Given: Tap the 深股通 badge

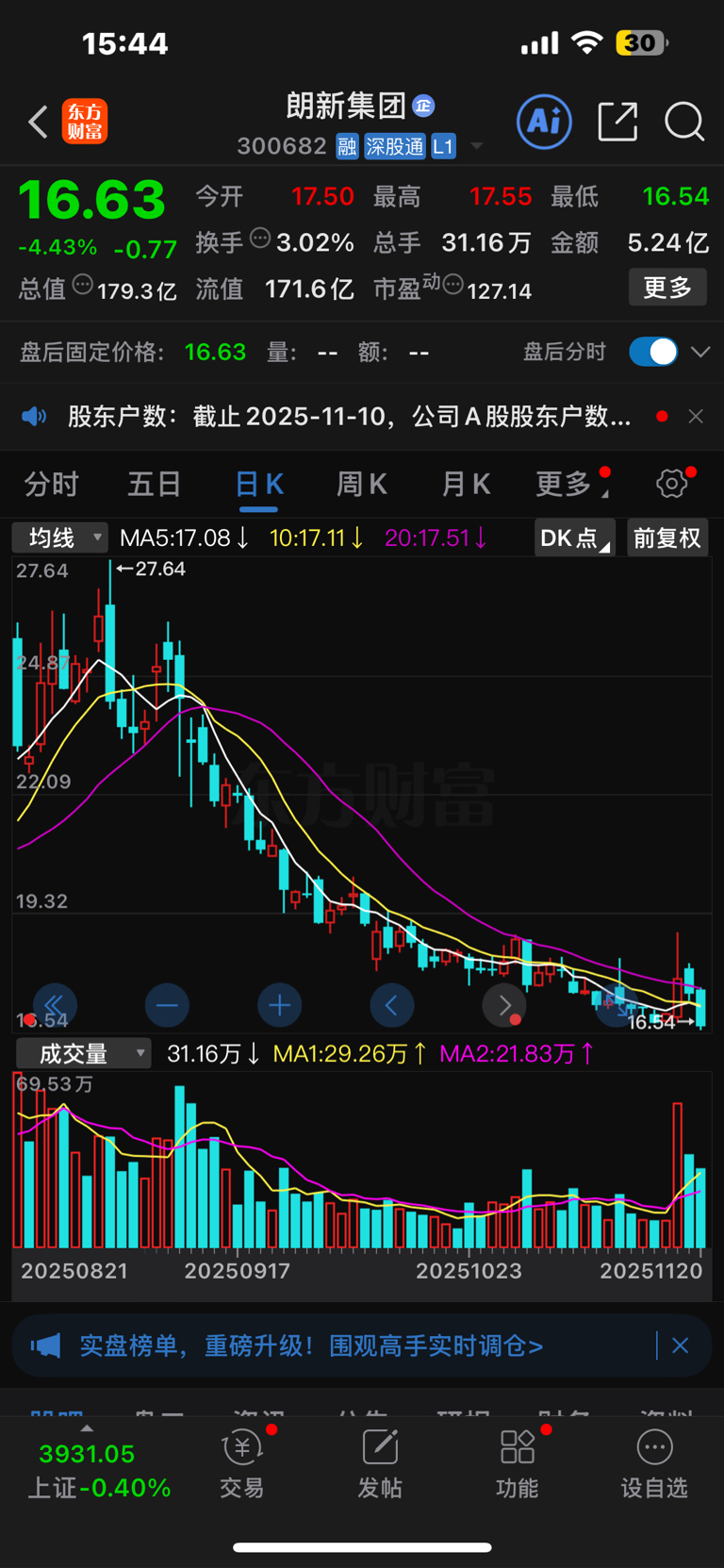Looking at the screenshot, I should click(x=395, y=146).
